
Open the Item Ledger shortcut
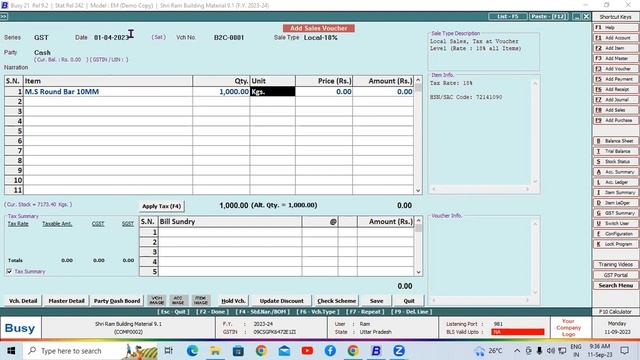[x=616, y=202]
